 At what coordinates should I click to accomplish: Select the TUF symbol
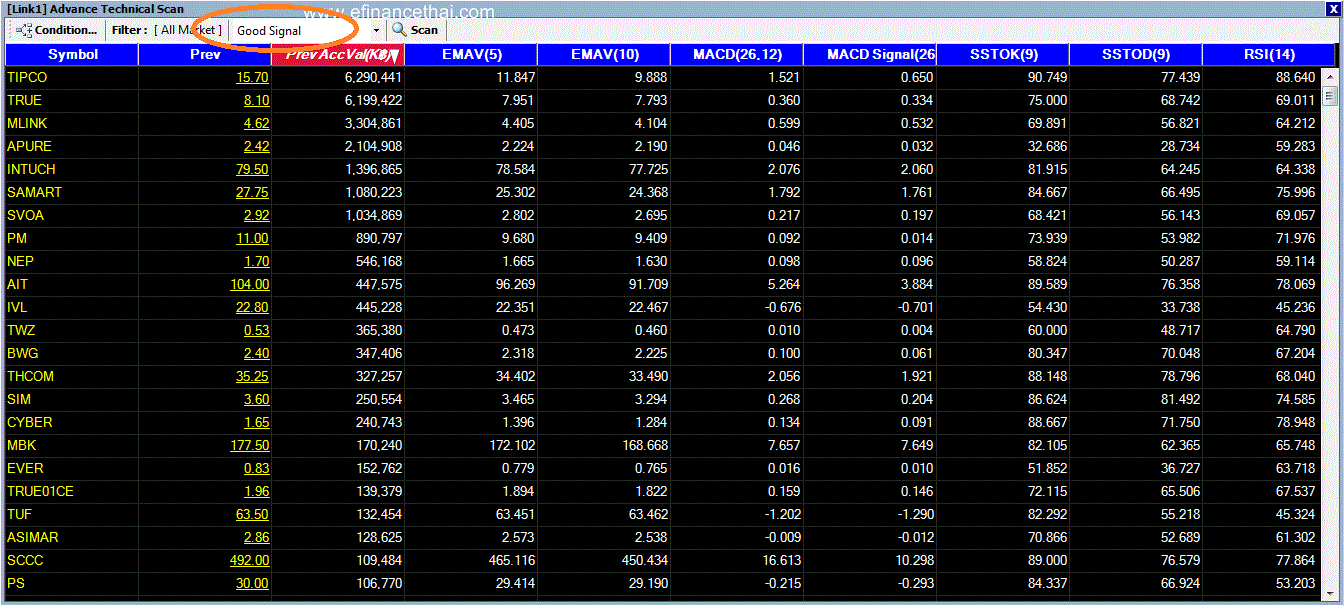point(19,514)
